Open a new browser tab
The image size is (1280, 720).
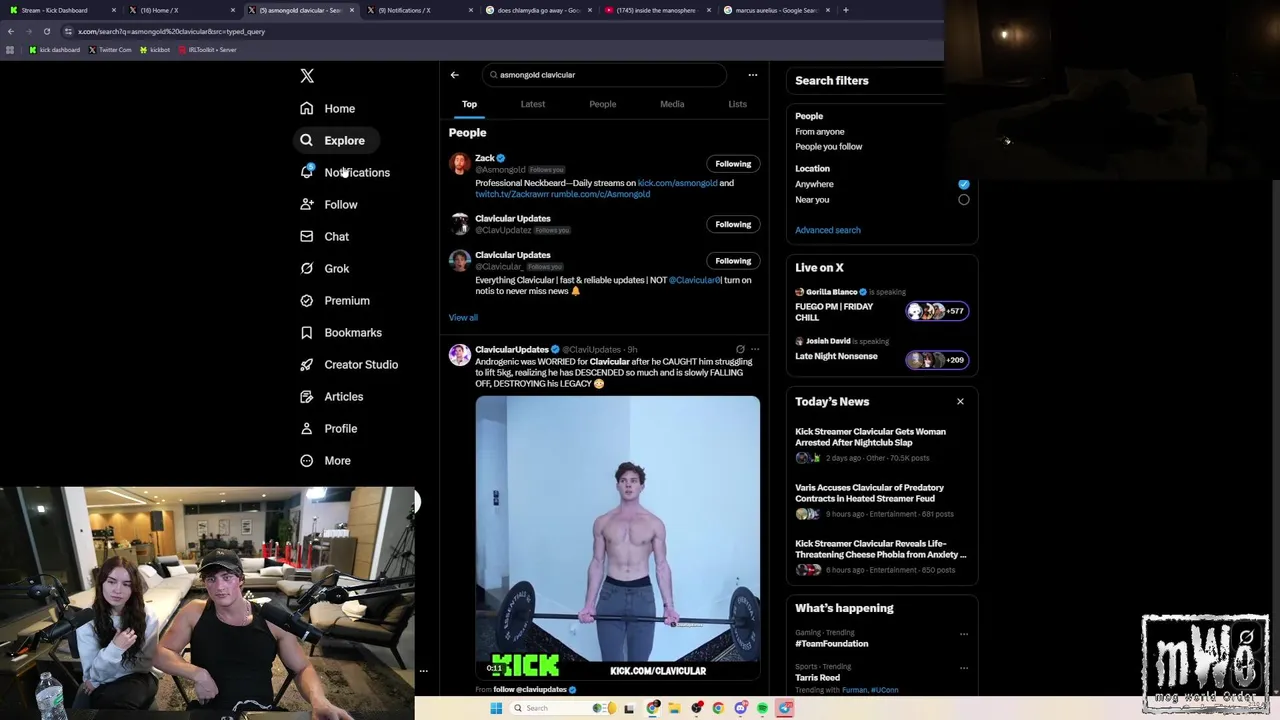(x=846, y=10)
